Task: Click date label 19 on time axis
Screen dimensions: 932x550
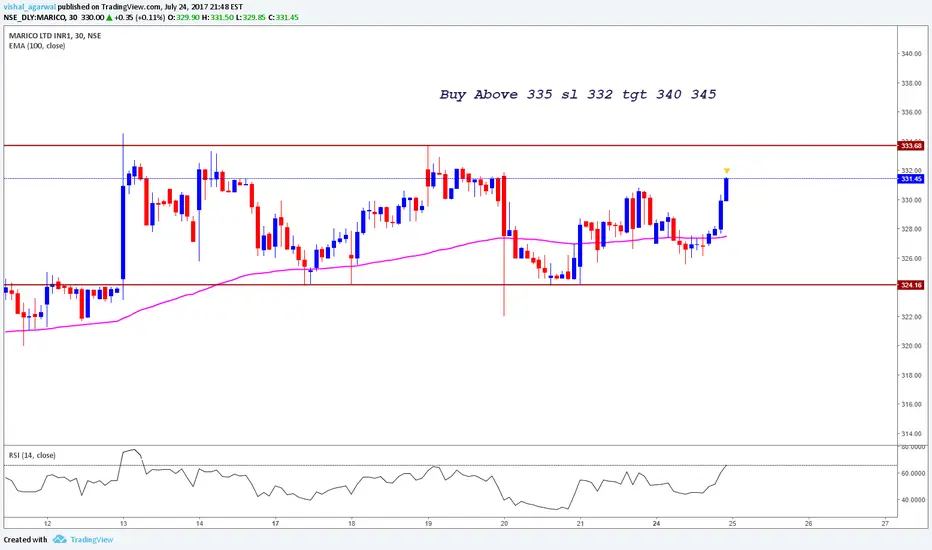Action: [428, 524]
